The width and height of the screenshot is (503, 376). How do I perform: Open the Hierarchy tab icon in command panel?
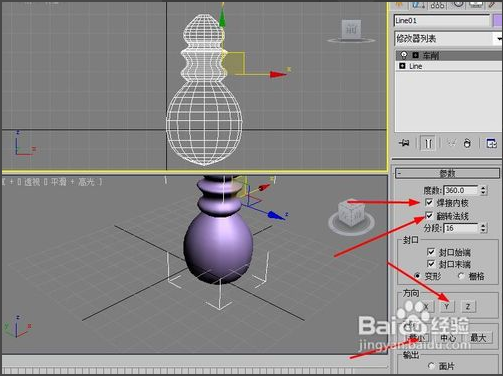(x=437, y=5)
